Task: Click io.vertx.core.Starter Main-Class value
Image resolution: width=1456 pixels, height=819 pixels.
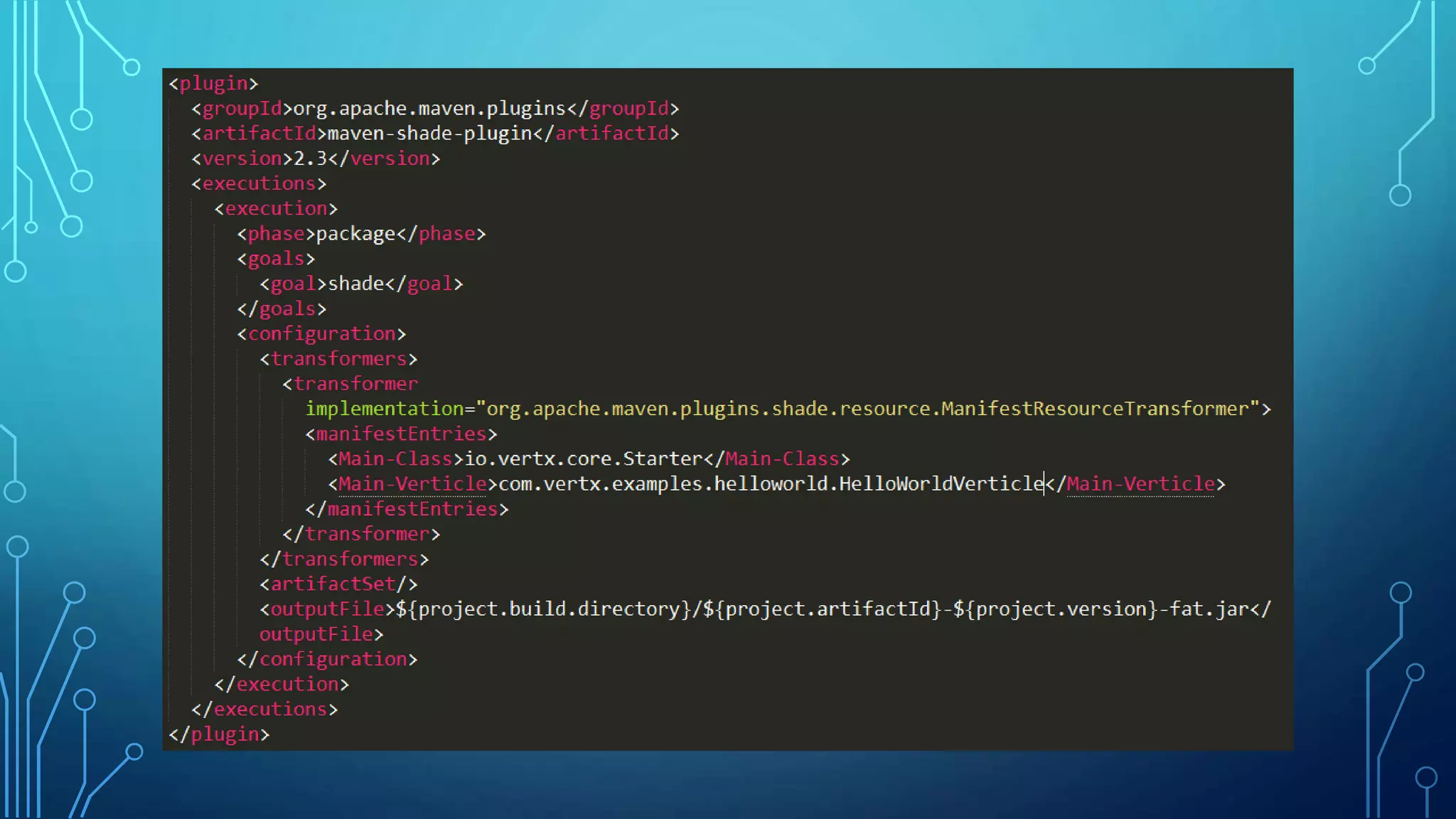Action: pyautogui.click(x=583, y=459)
